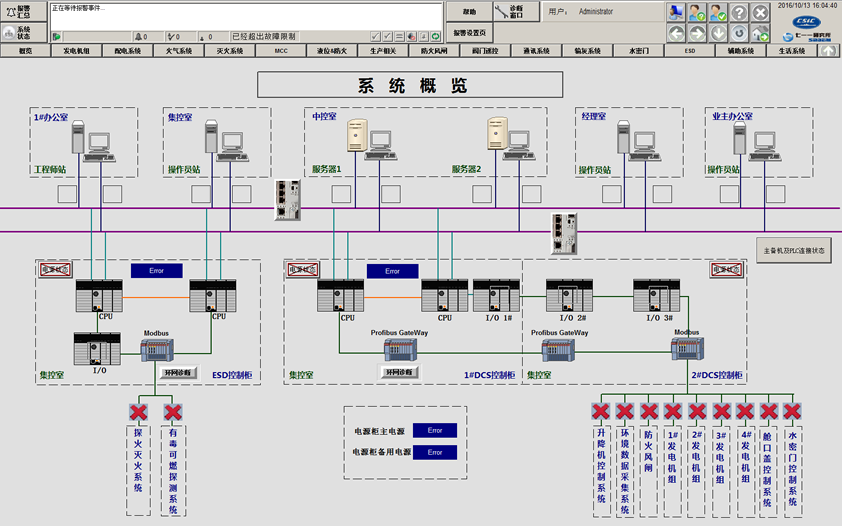The height and width of the screenshot is (526, 842).
Task: Click the 报警设置页 button
Action: (468, 33)
